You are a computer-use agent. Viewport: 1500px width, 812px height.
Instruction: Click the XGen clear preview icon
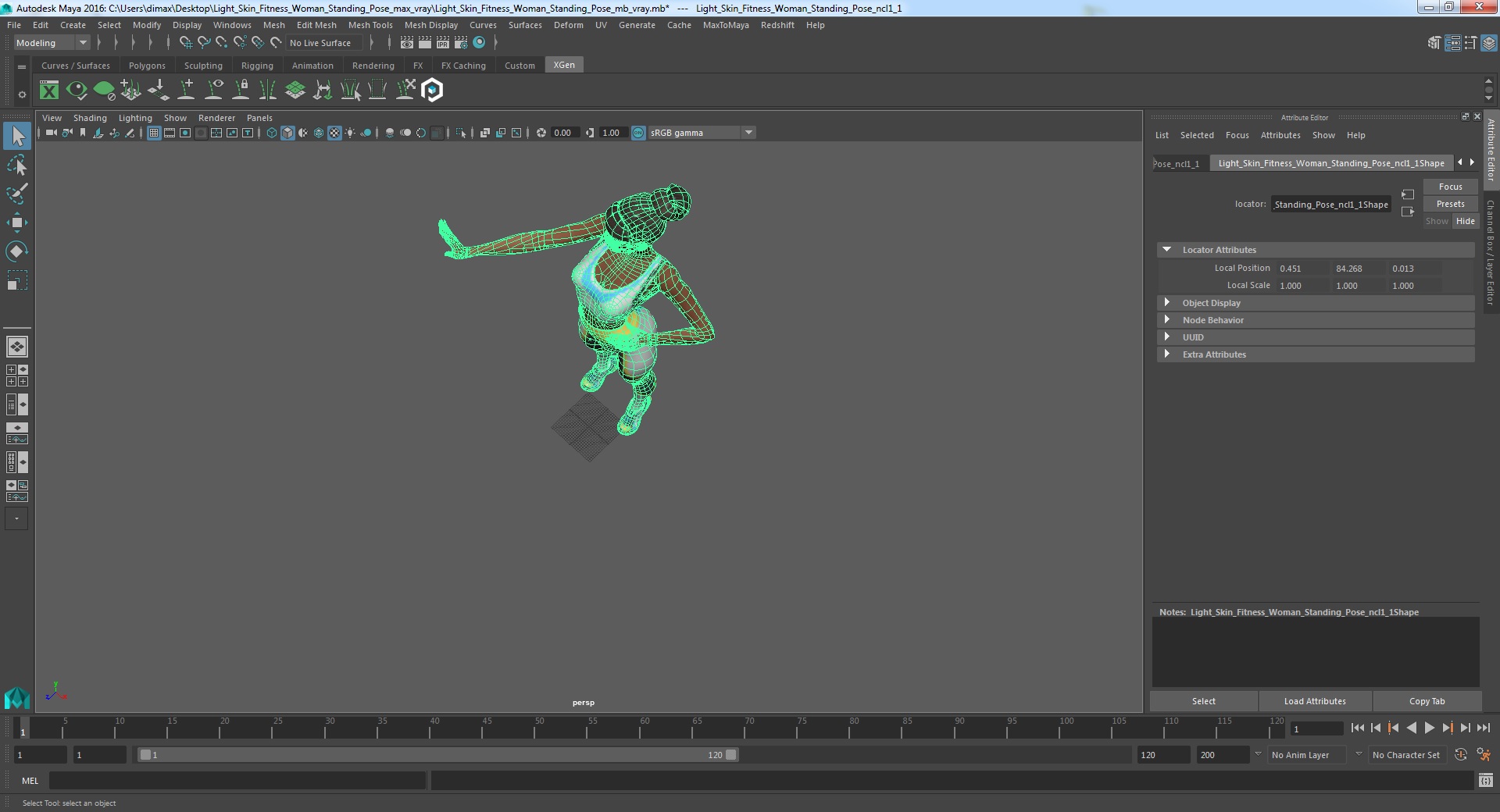click(104, 91)
